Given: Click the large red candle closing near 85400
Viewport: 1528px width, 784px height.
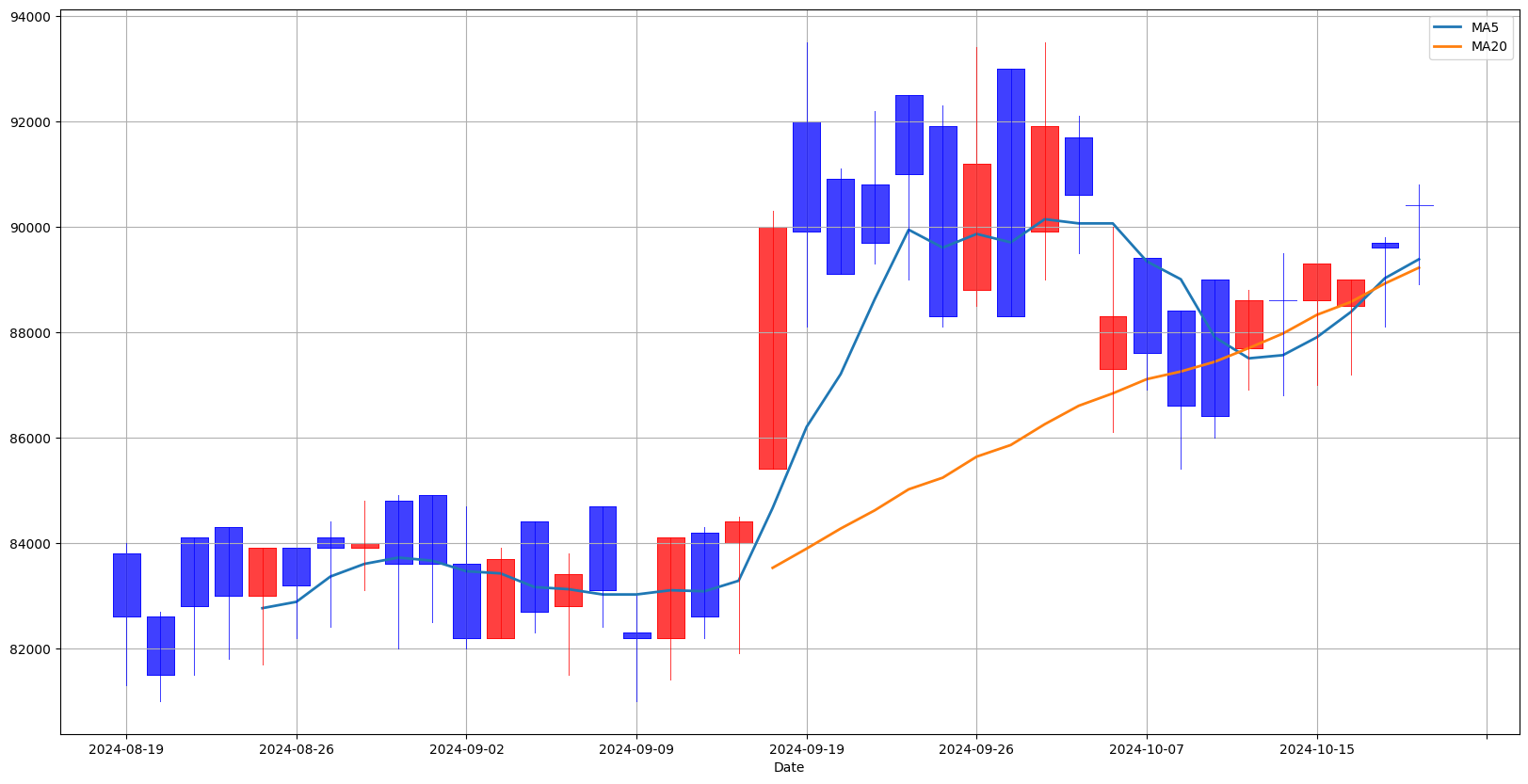Looking at the screenshot, I should 772,348.
